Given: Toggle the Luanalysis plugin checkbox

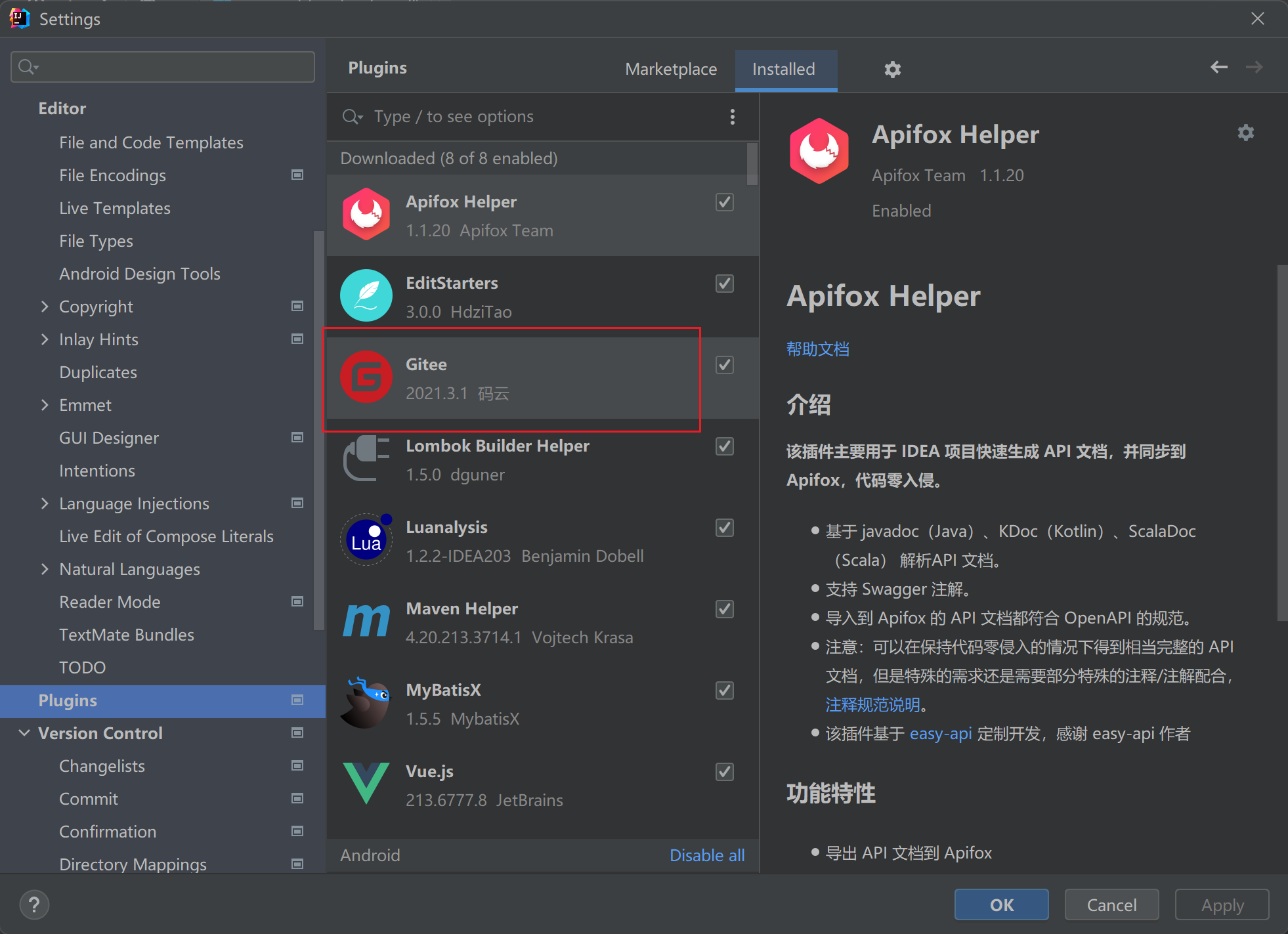Looking at the screenshot, I should (725, 528).
